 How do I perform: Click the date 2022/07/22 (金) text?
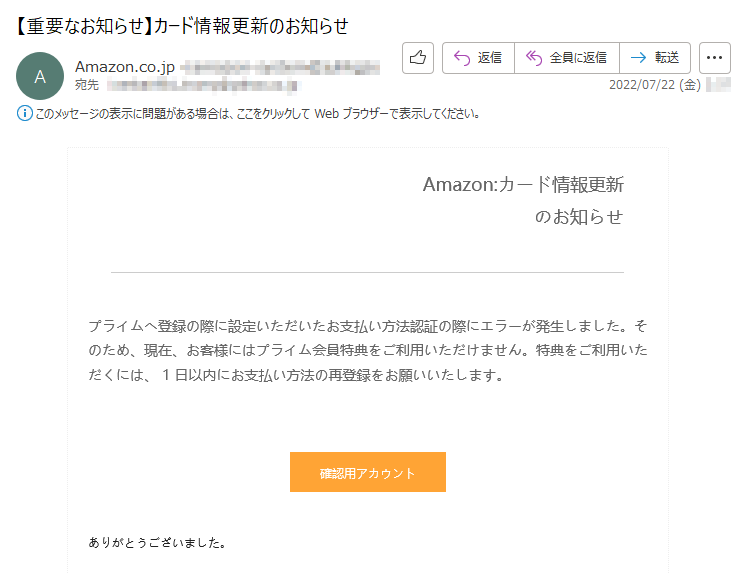tap(655, 85)
